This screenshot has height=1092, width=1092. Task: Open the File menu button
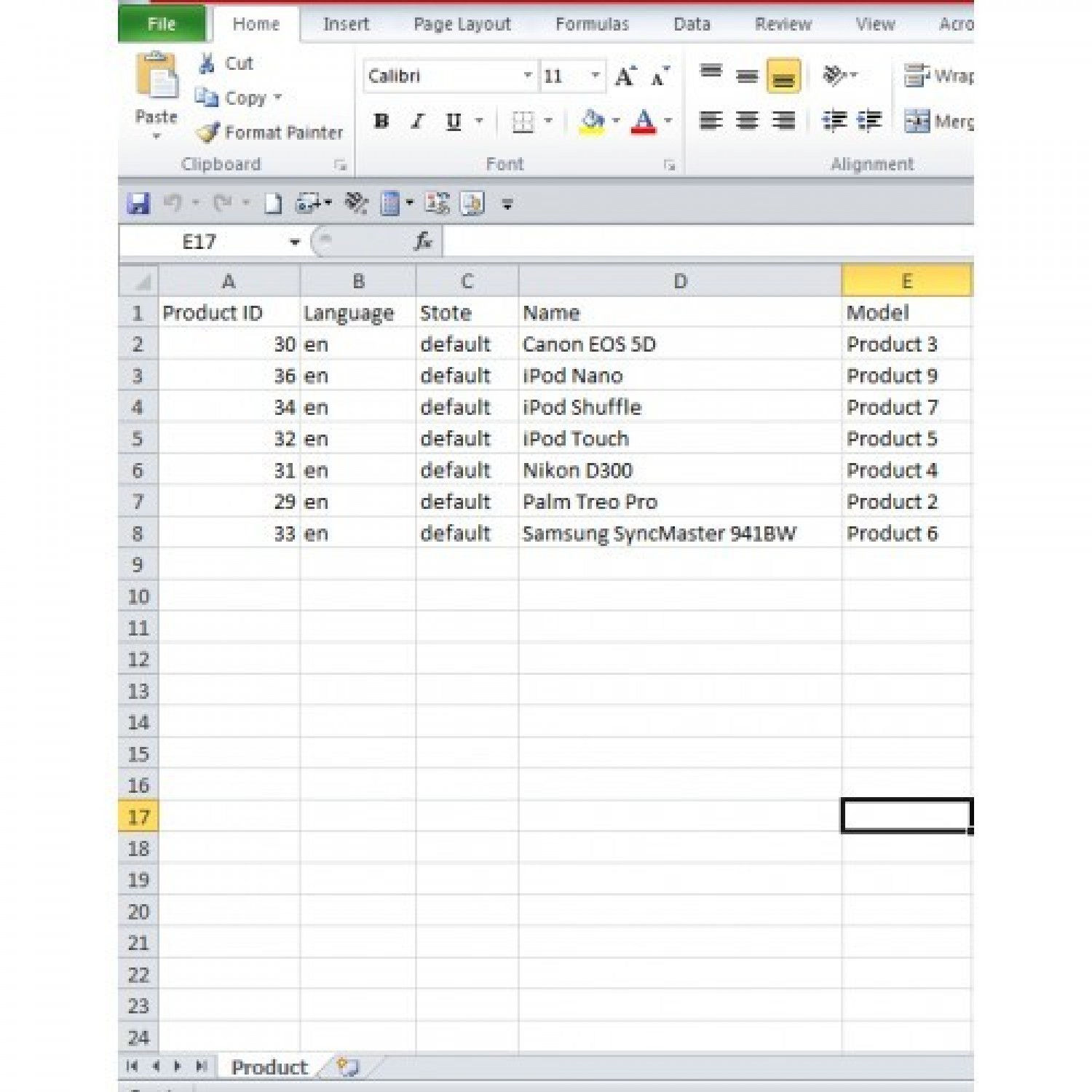click(162, 24)
